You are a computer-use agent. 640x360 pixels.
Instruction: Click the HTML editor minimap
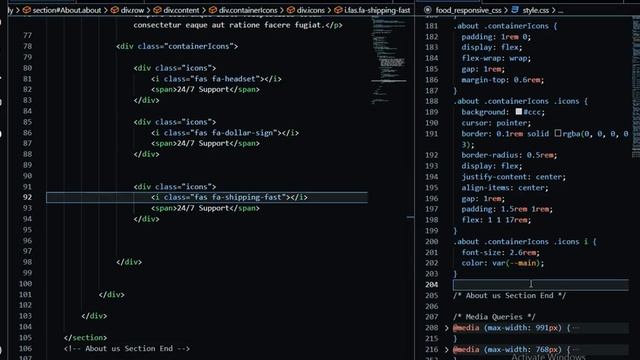coord(389,61)
